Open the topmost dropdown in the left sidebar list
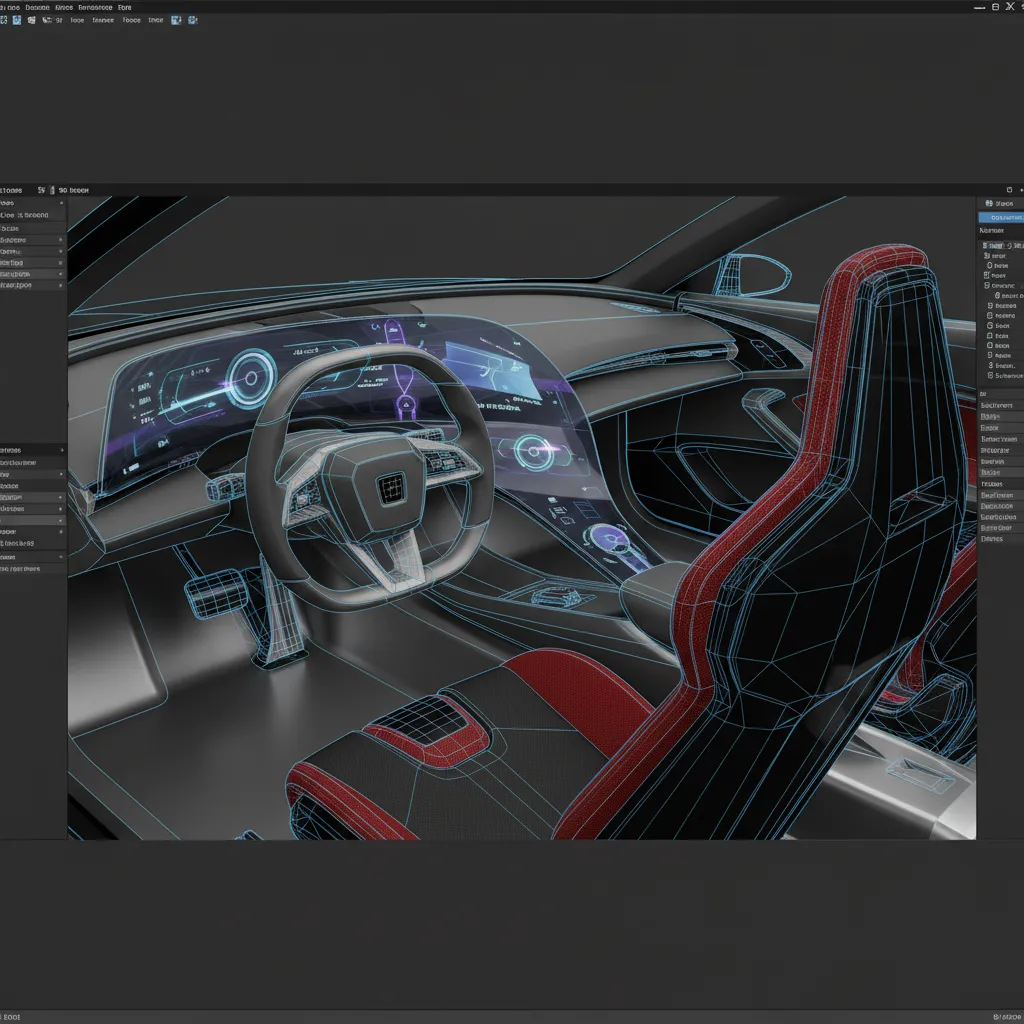The image size is (1024, 1024). 30,202
